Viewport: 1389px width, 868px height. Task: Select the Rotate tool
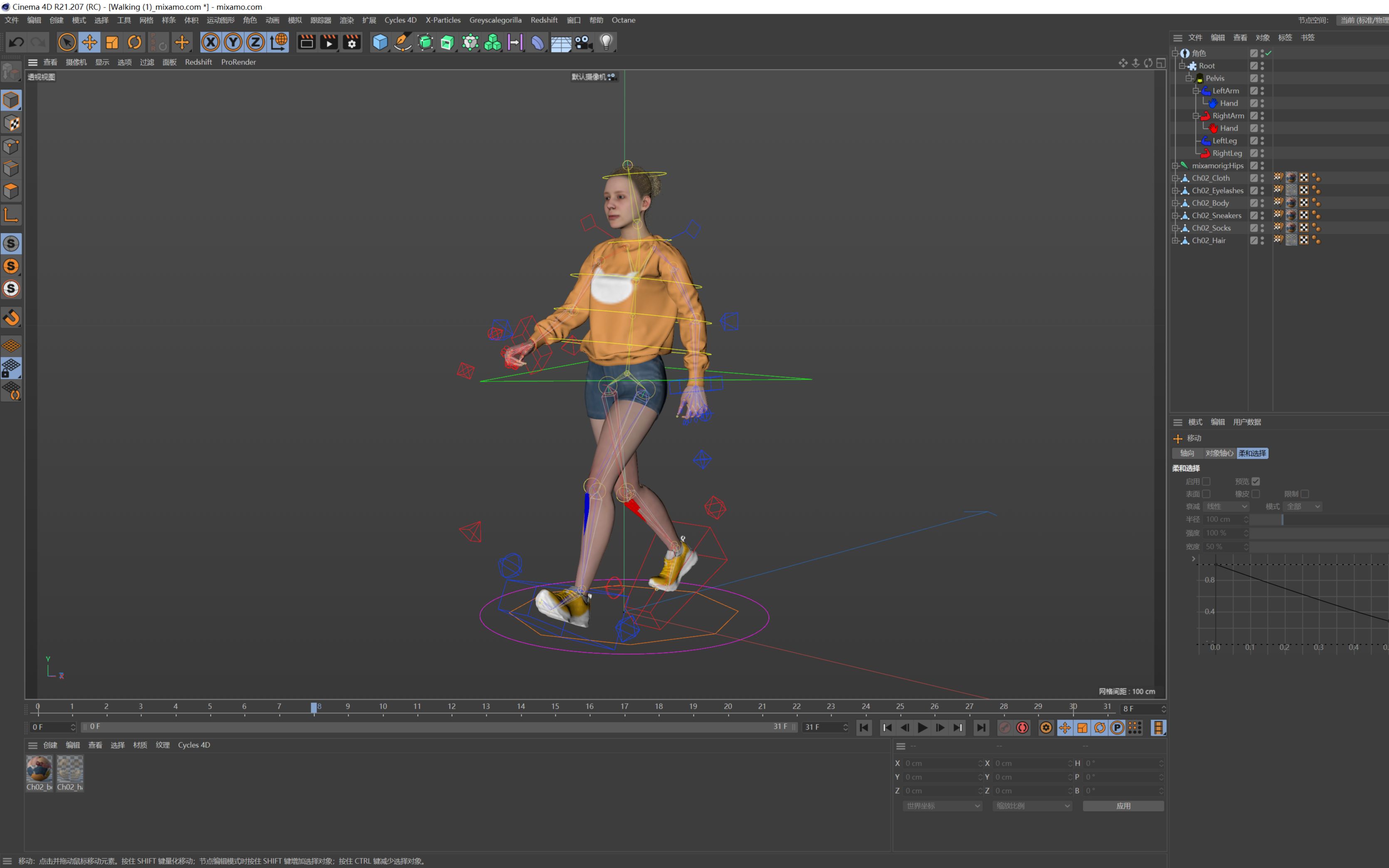coord(134,42)
